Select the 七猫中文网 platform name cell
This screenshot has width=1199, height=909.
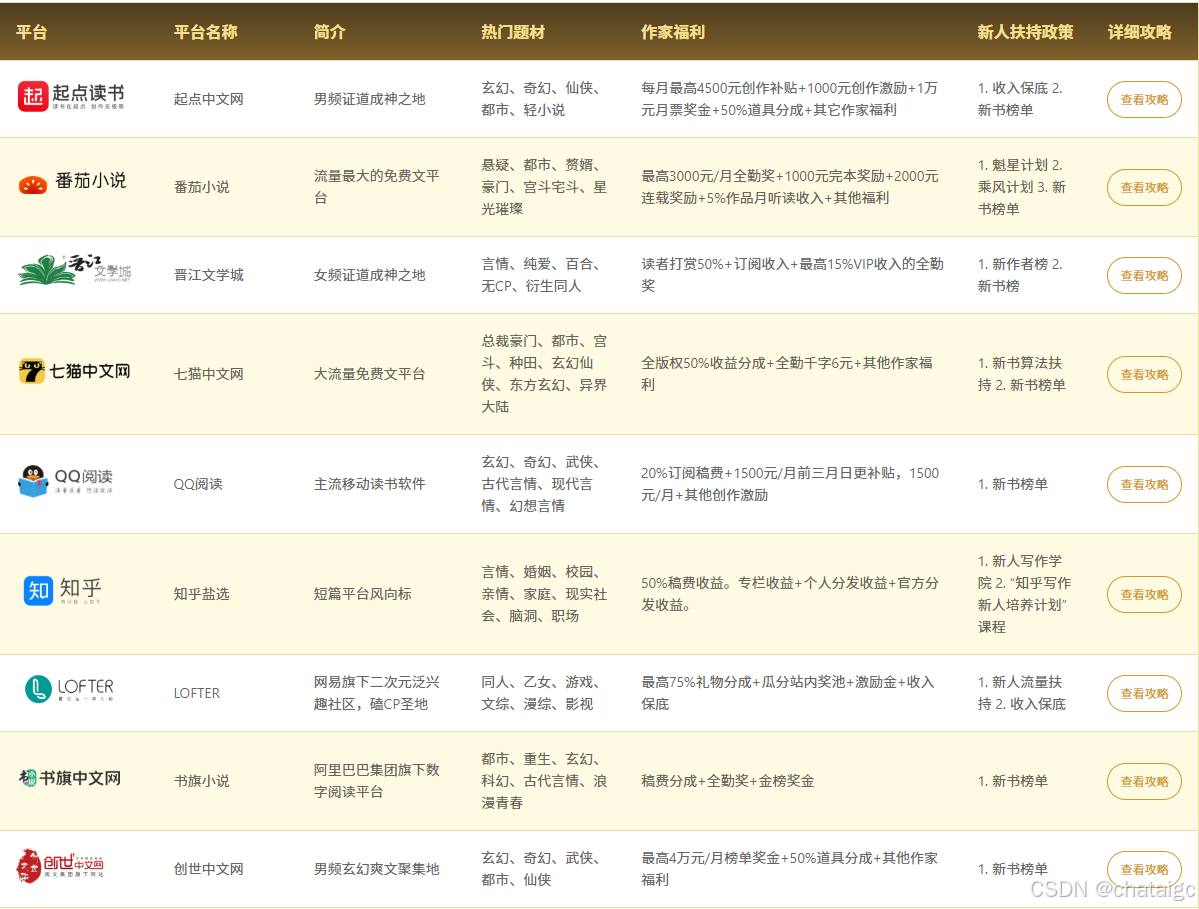click(208, 375)
